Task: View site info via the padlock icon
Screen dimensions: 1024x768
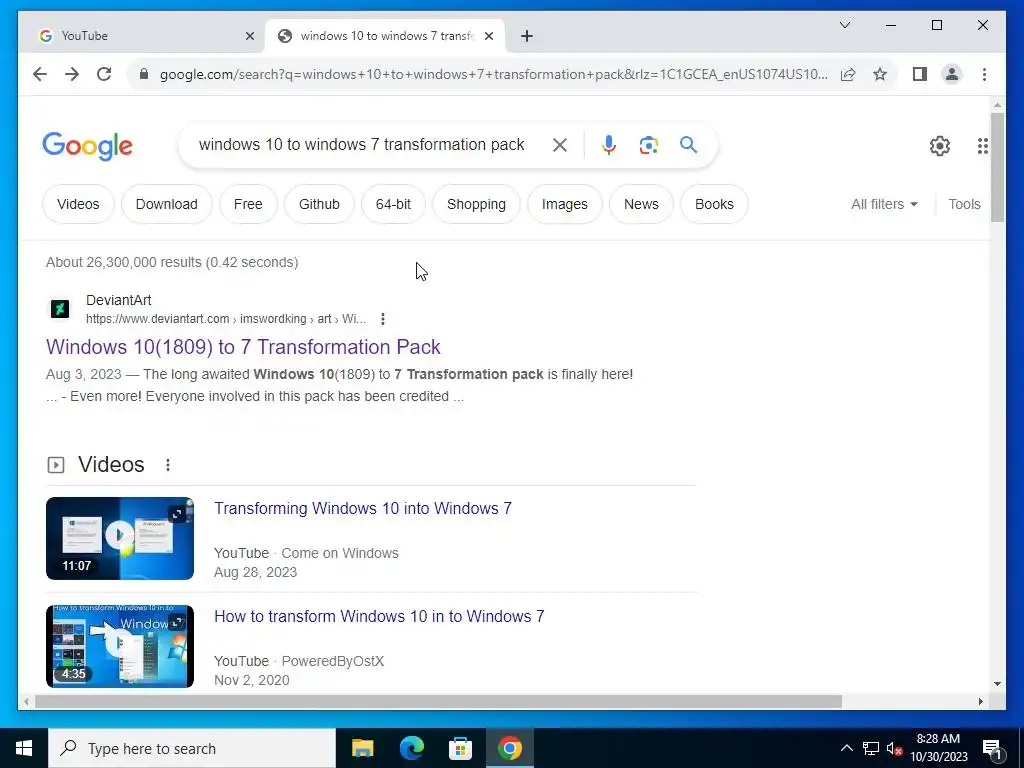Action: (144, 74)
